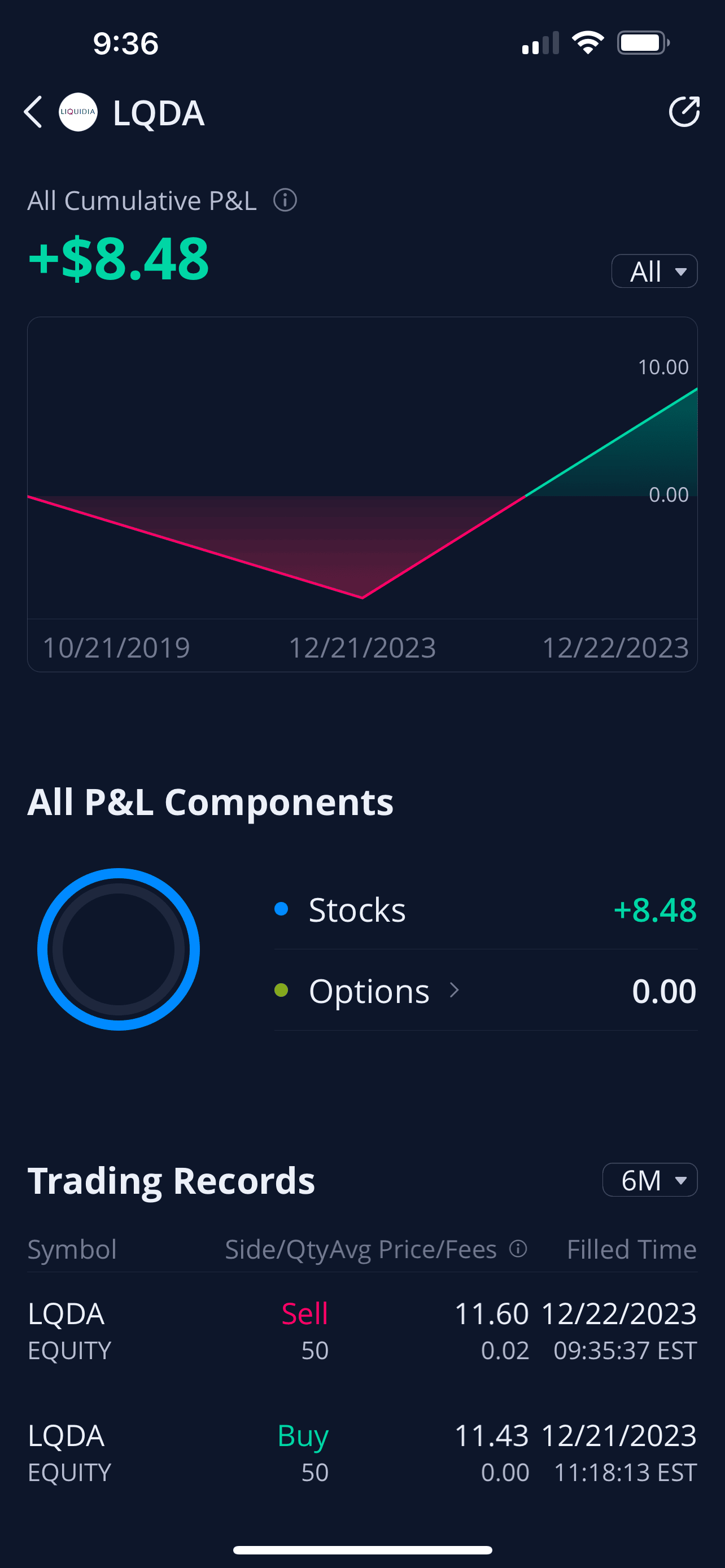Select the Stocks P&L component row
This screenshot has height=1568, width=725.
[x=485, y=910]
